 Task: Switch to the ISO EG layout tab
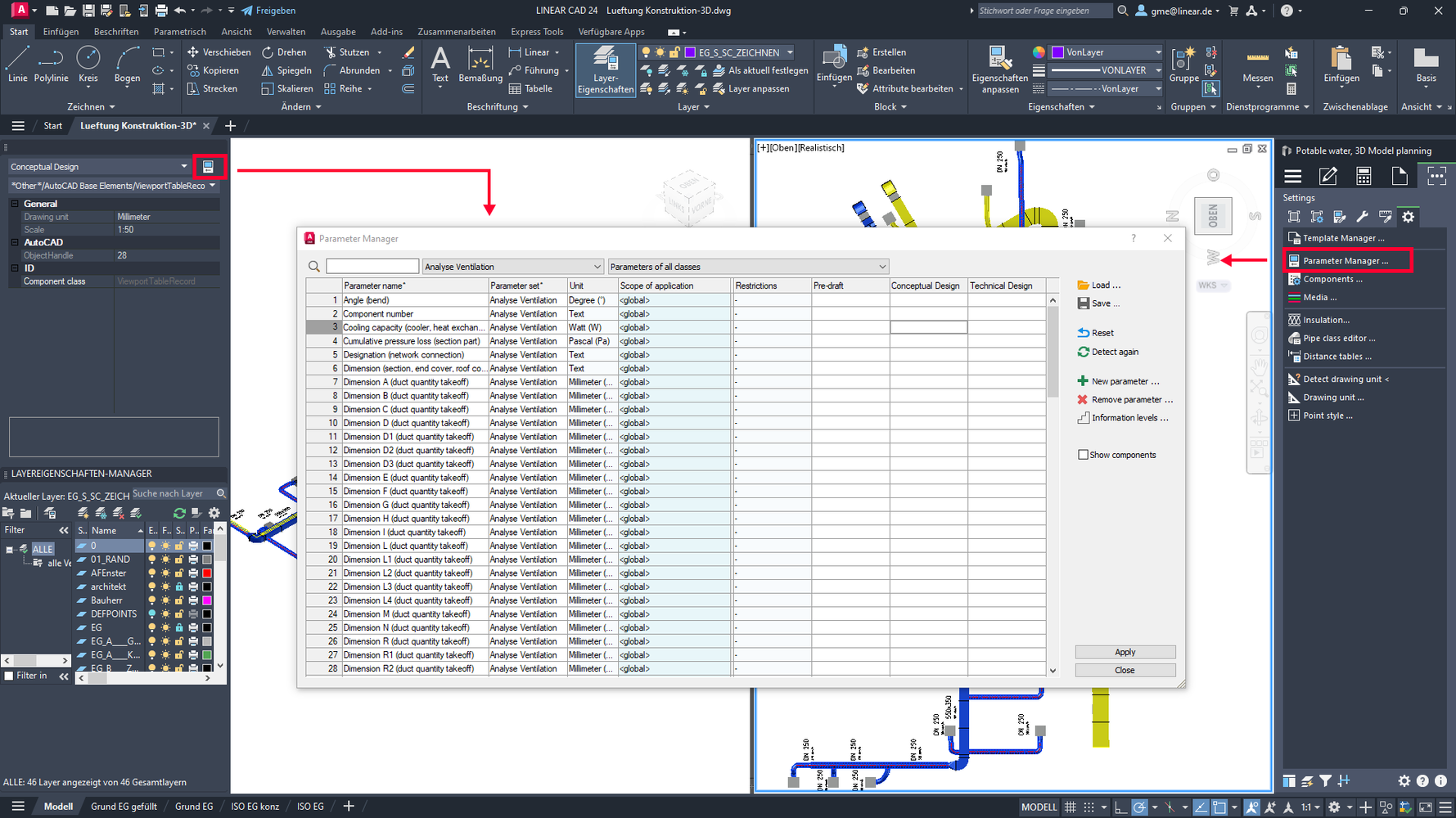(309, 807)
